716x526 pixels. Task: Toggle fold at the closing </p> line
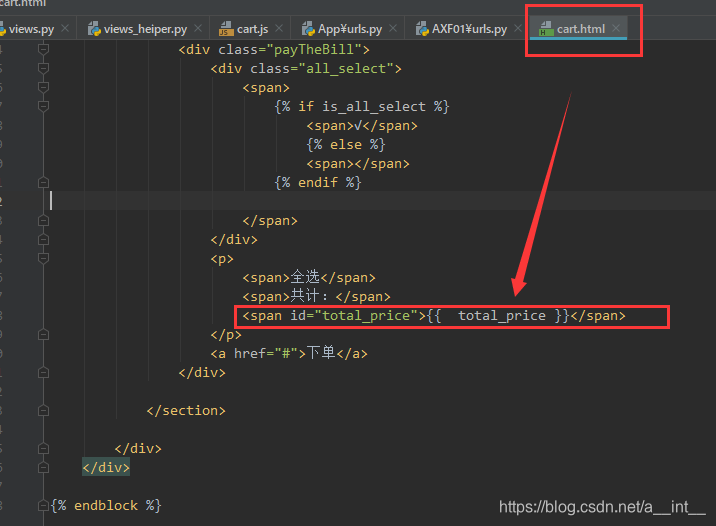(x=43, y=335)
